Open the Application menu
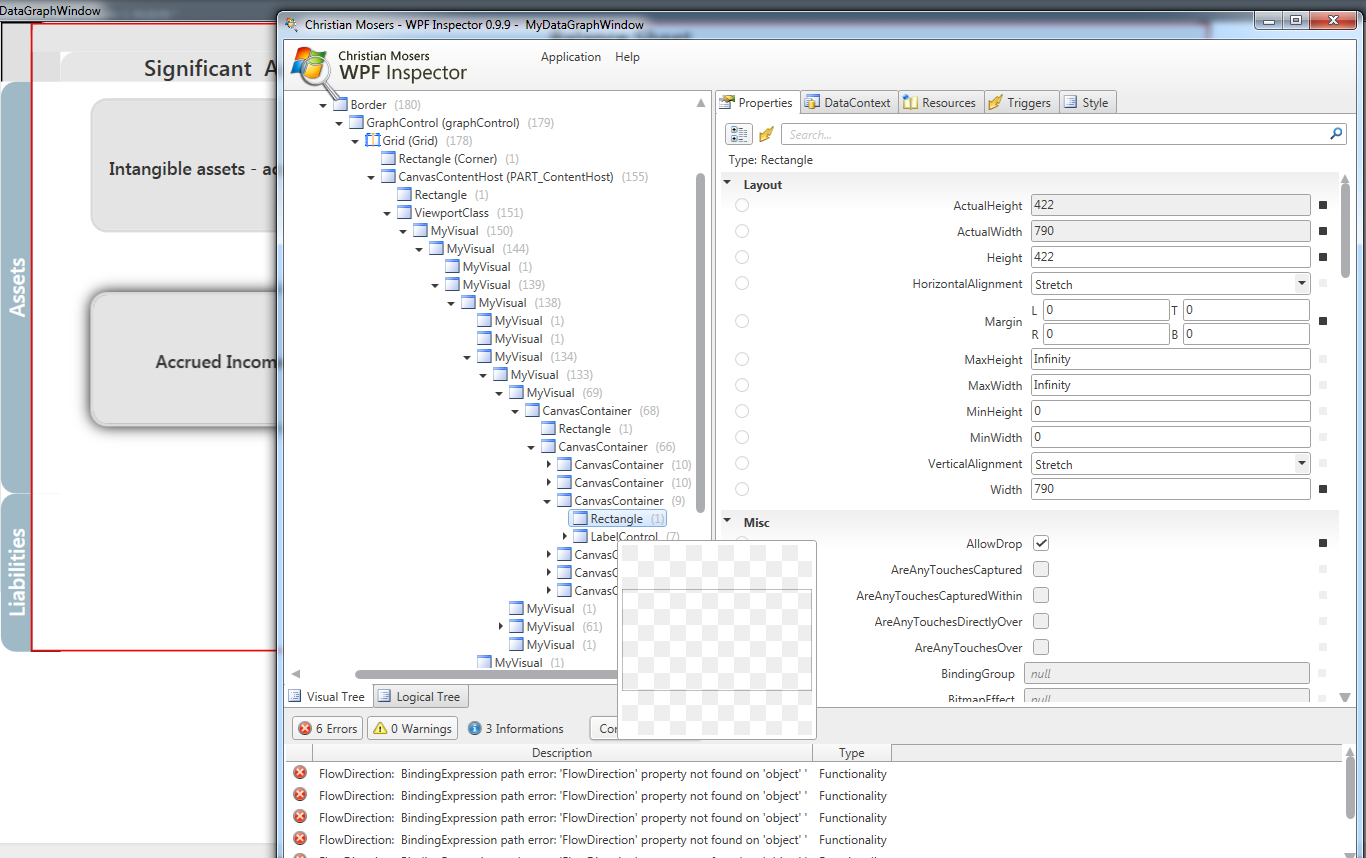Image resolution: width=1366 pixels, height=858 pixels. (571, 57)
